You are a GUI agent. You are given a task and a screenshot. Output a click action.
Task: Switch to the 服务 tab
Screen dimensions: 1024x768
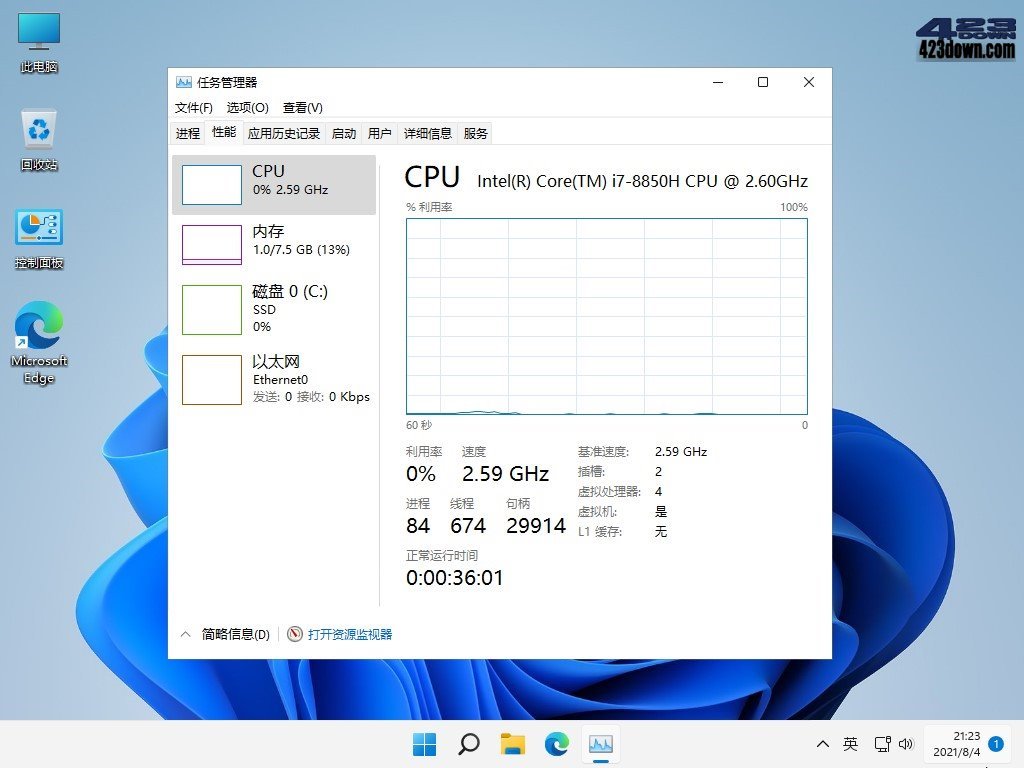pos(475,133)
